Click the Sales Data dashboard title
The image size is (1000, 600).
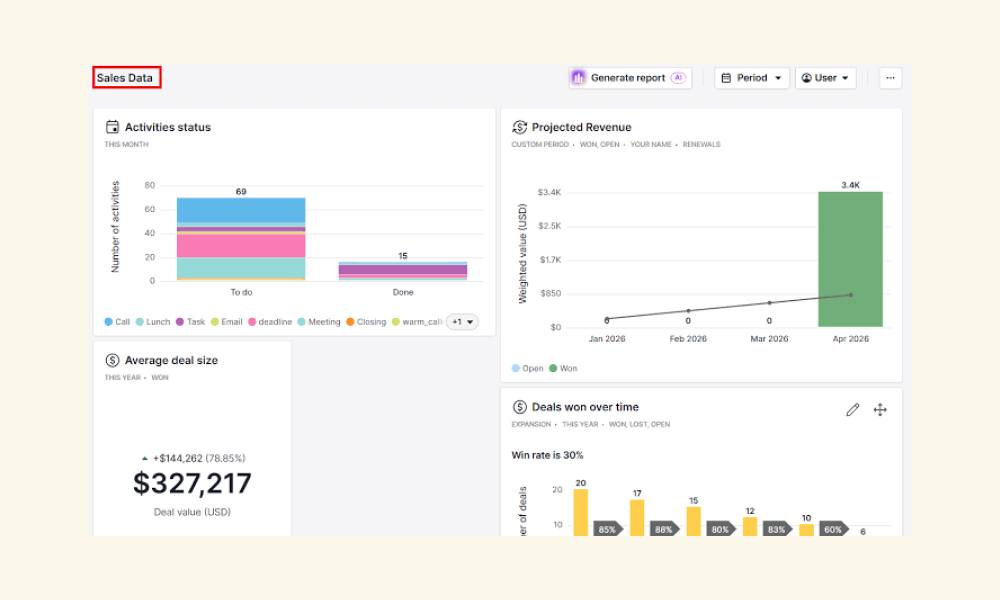125,78
